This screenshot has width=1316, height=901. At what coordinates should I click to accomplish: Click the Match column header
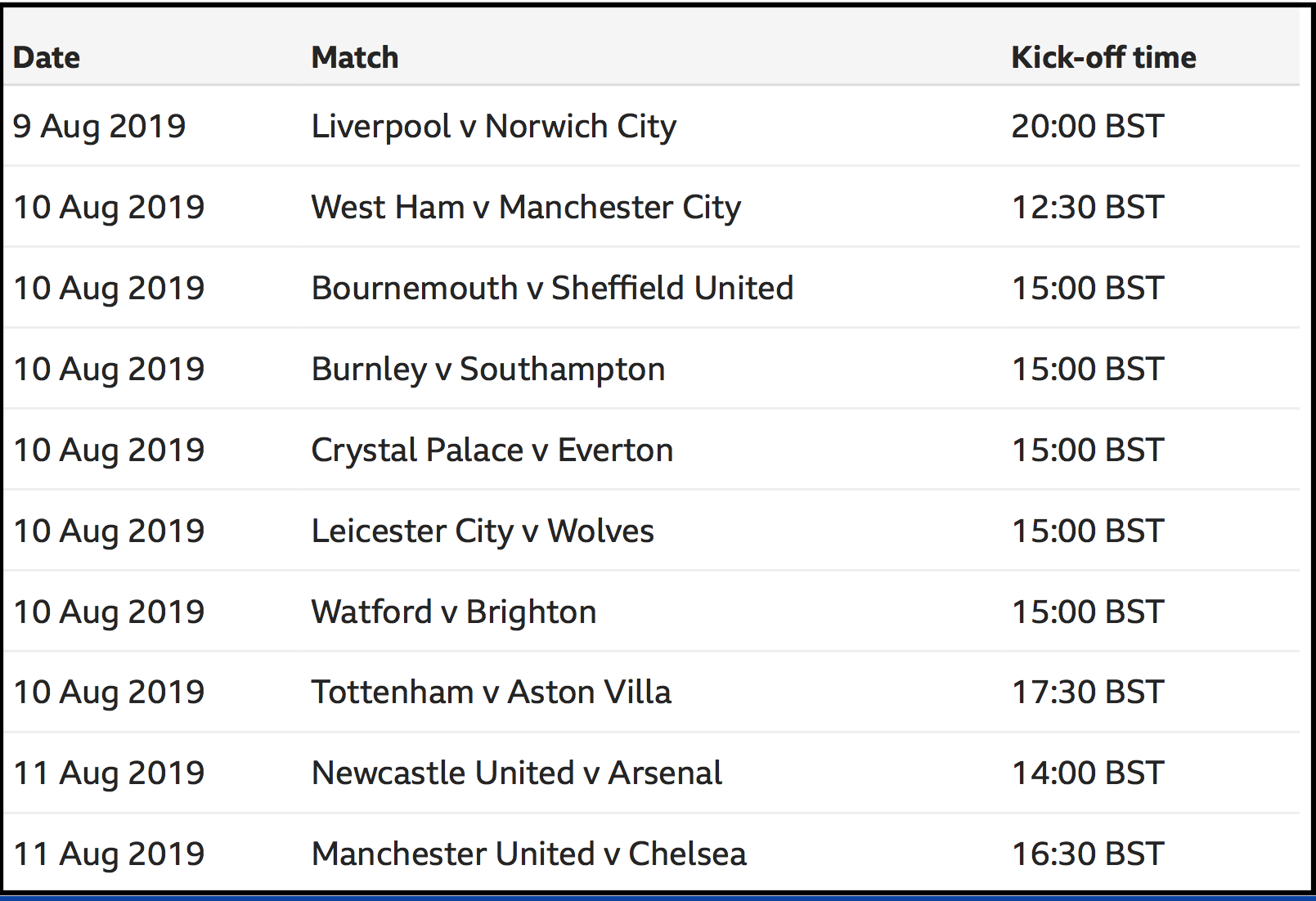pyautogui.click(x=355, y=57)
